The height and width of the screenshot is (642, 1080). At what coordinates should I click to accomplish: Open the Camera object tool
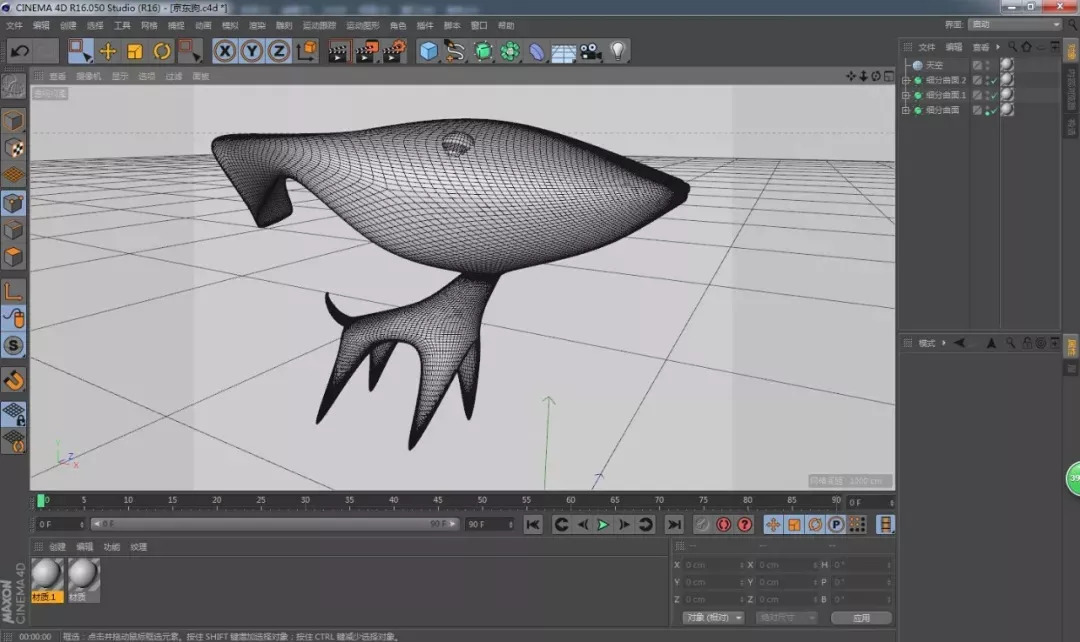[x=591, y=51]
